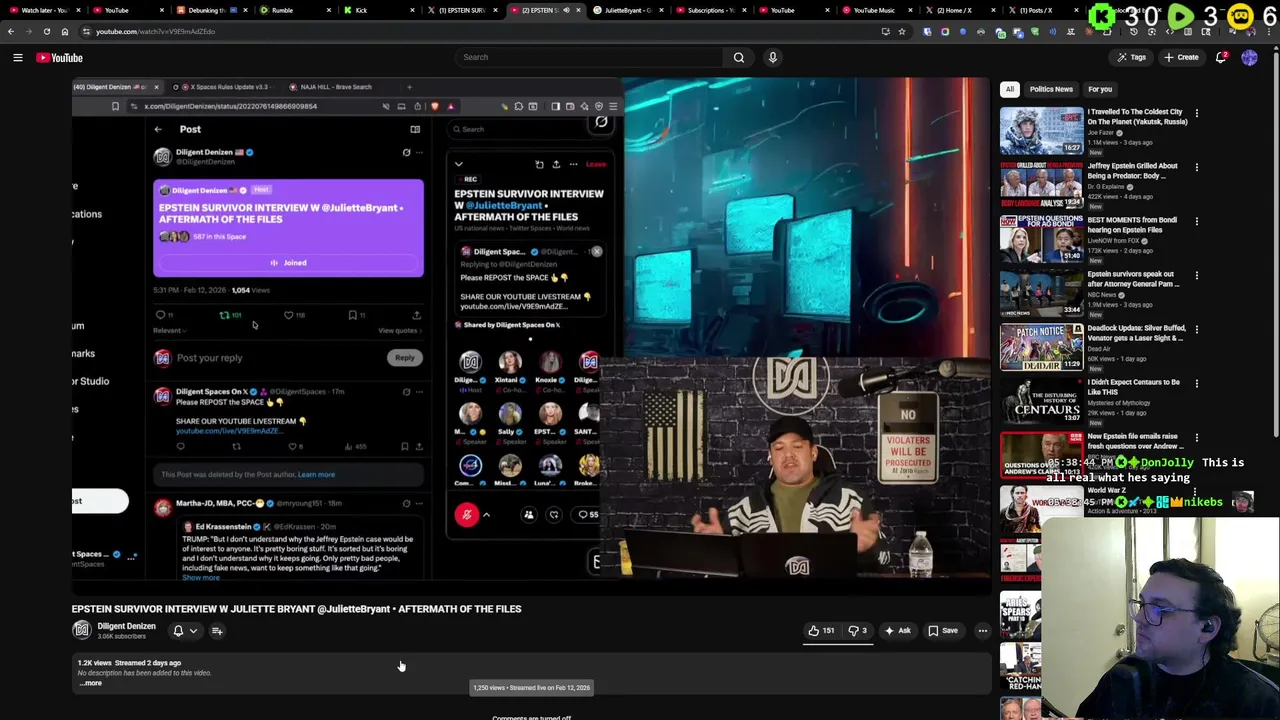Start voice search with the microphone icon
The image size is (1280, 720).
(772, 57)
